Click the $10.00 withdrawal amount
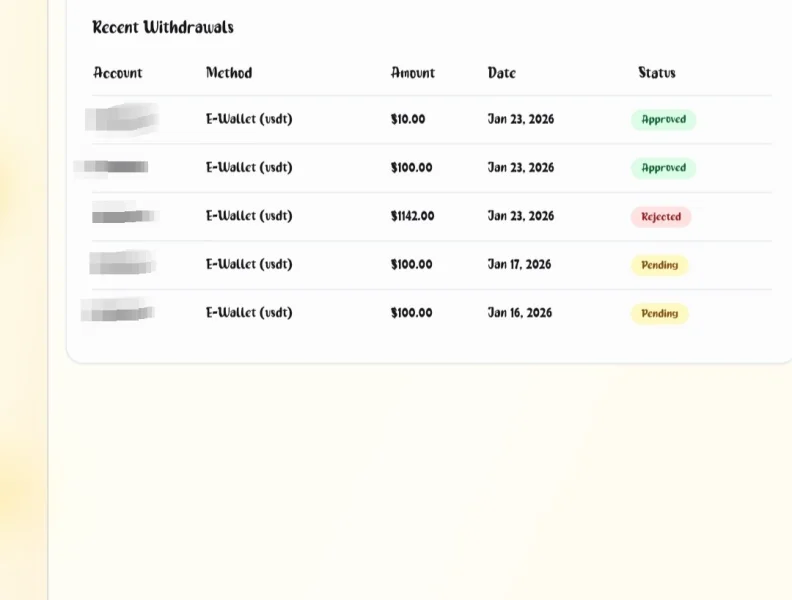 tap(408, 120)
